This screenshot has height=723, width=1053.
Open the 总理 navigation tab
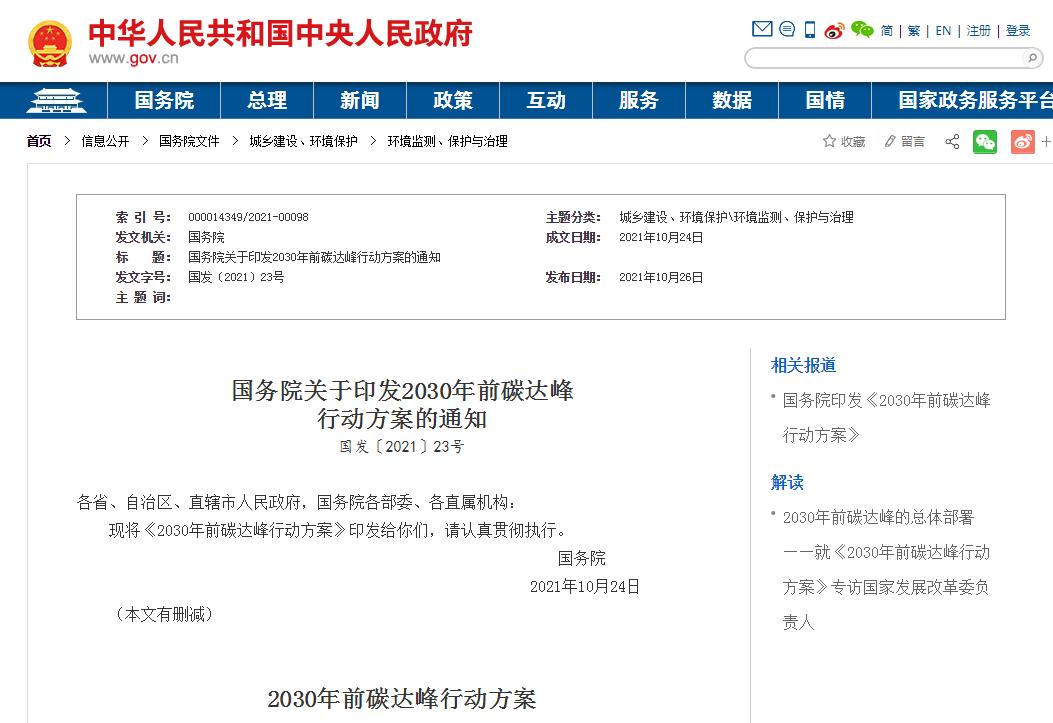[x=267, y=101]
